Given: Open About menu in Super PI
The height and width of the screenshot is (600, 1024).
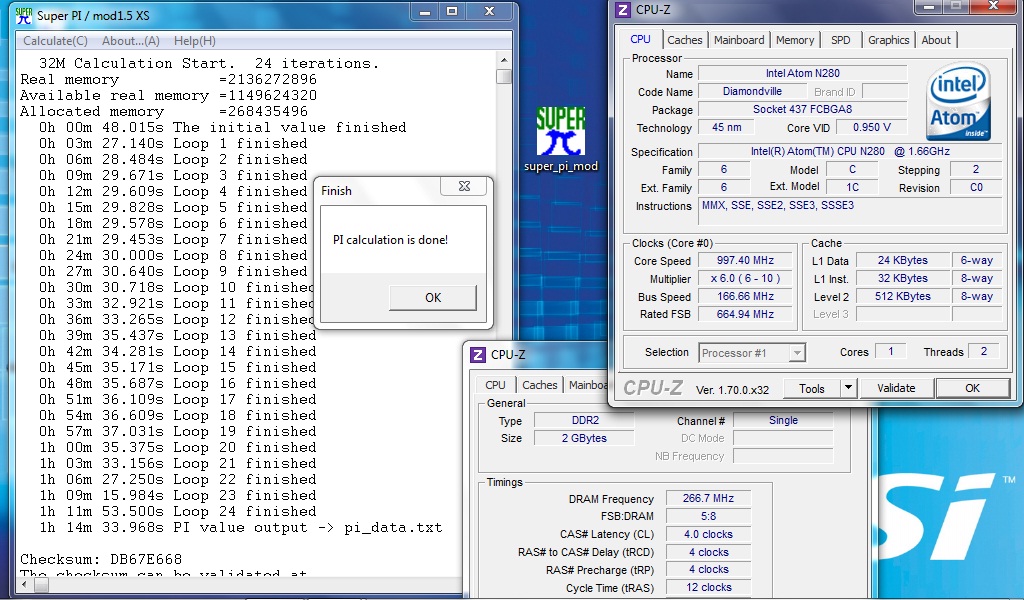Looking at the screenshot, I should click(131, 40).
